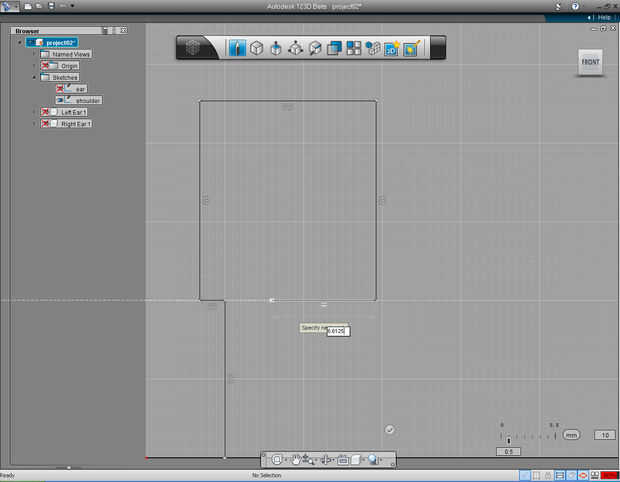The image size is (620, 482).
Task: Open the Combine overlapping-squares tool
Action: pos(334,49)
